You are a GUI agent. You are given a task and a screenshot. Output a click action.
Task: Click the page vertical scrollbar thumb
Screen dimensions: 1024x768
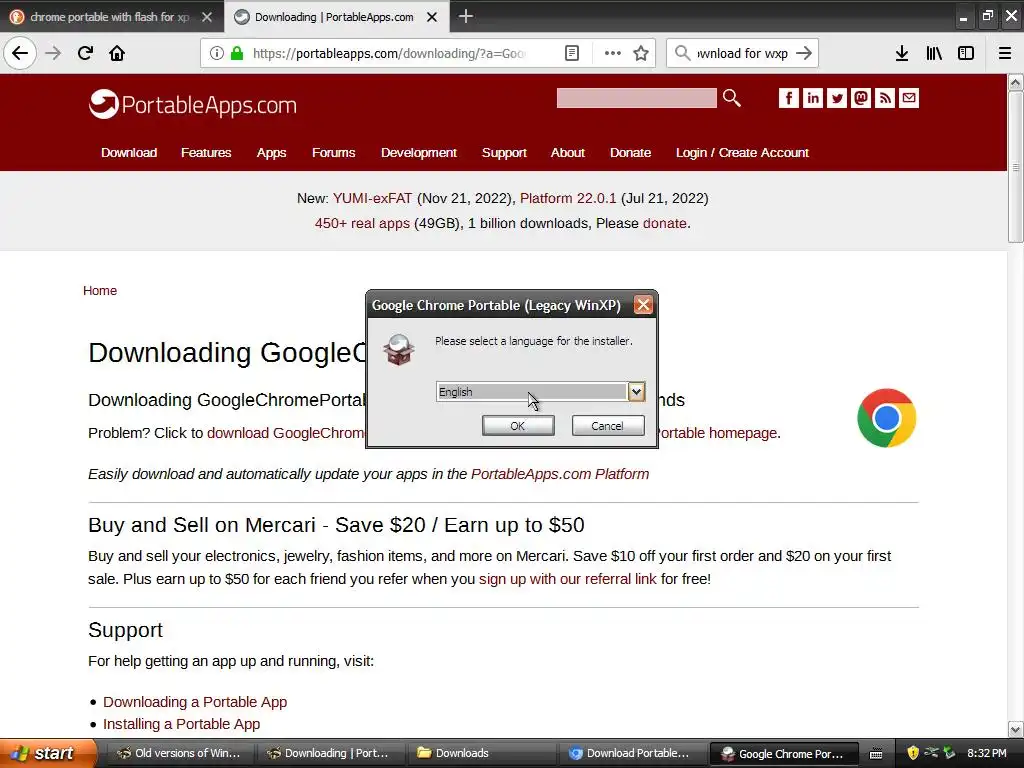click(1015, 167)
